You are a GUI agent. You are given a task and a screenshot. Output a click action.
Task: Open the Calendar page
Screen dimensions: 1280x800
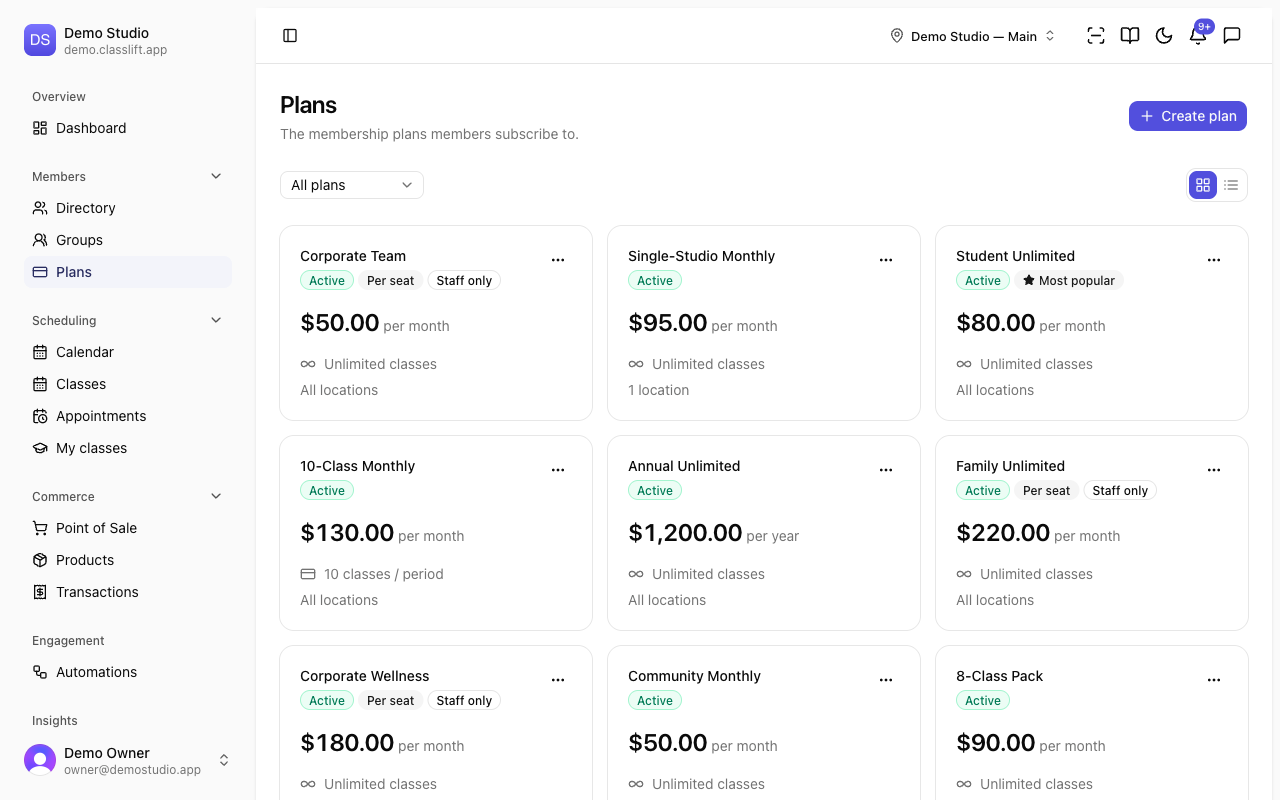coord(128,352)
